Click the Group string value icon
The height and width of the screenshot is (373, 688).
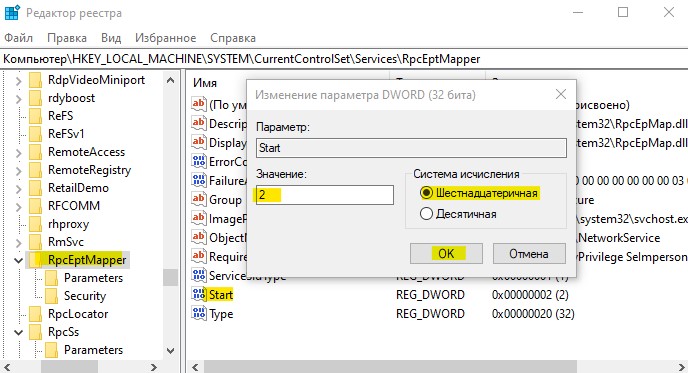[x=199, y=199]
